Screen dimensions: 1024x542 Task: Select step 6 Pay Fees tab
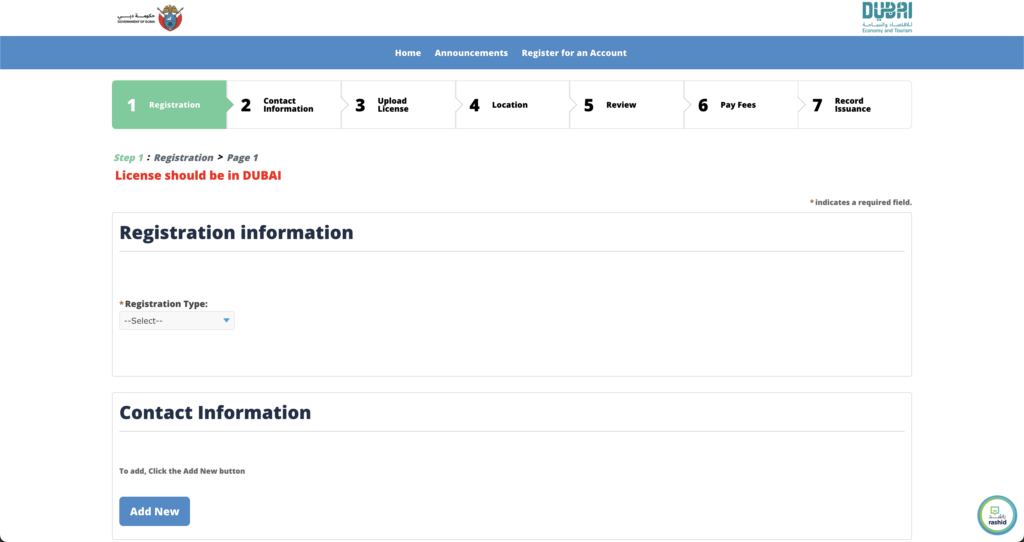tap(741, 104)
